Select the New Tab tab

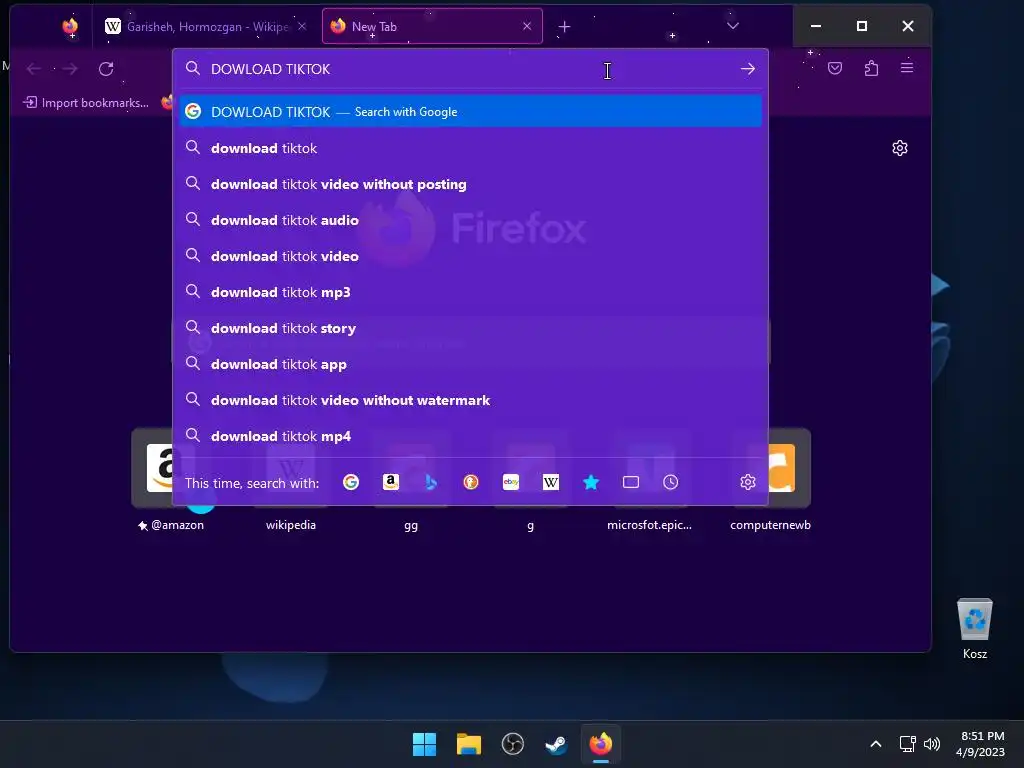point(432,27)
